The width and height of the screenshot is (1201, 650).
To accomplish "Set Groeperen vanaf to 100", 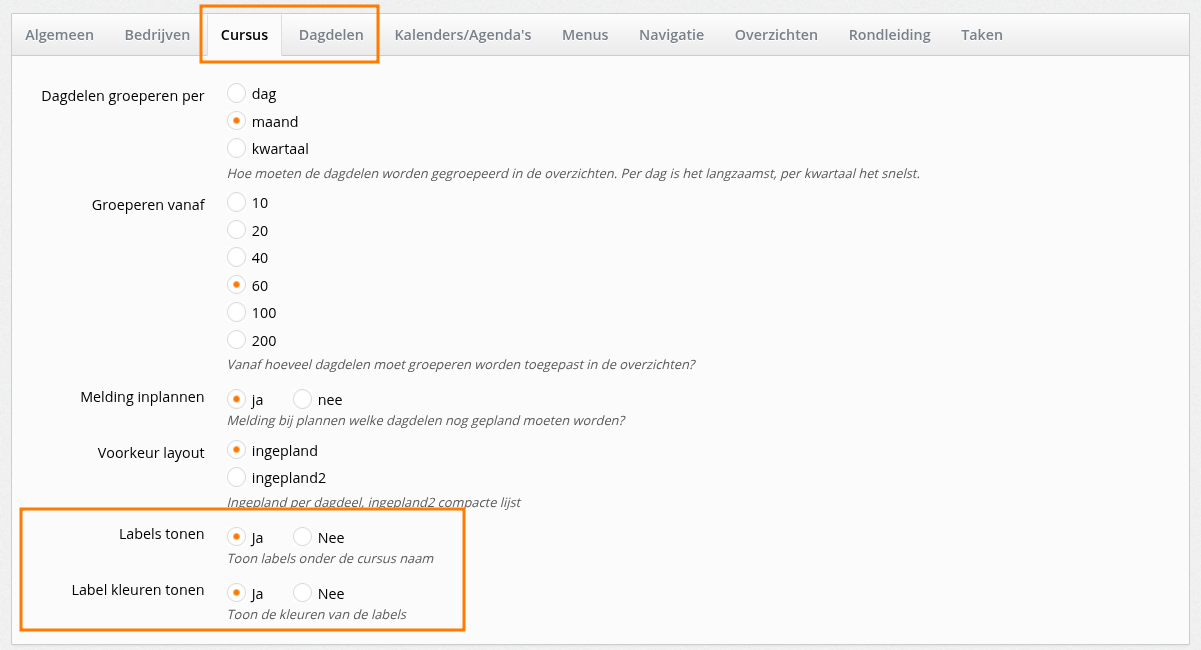I will click(x=237, y=313).
